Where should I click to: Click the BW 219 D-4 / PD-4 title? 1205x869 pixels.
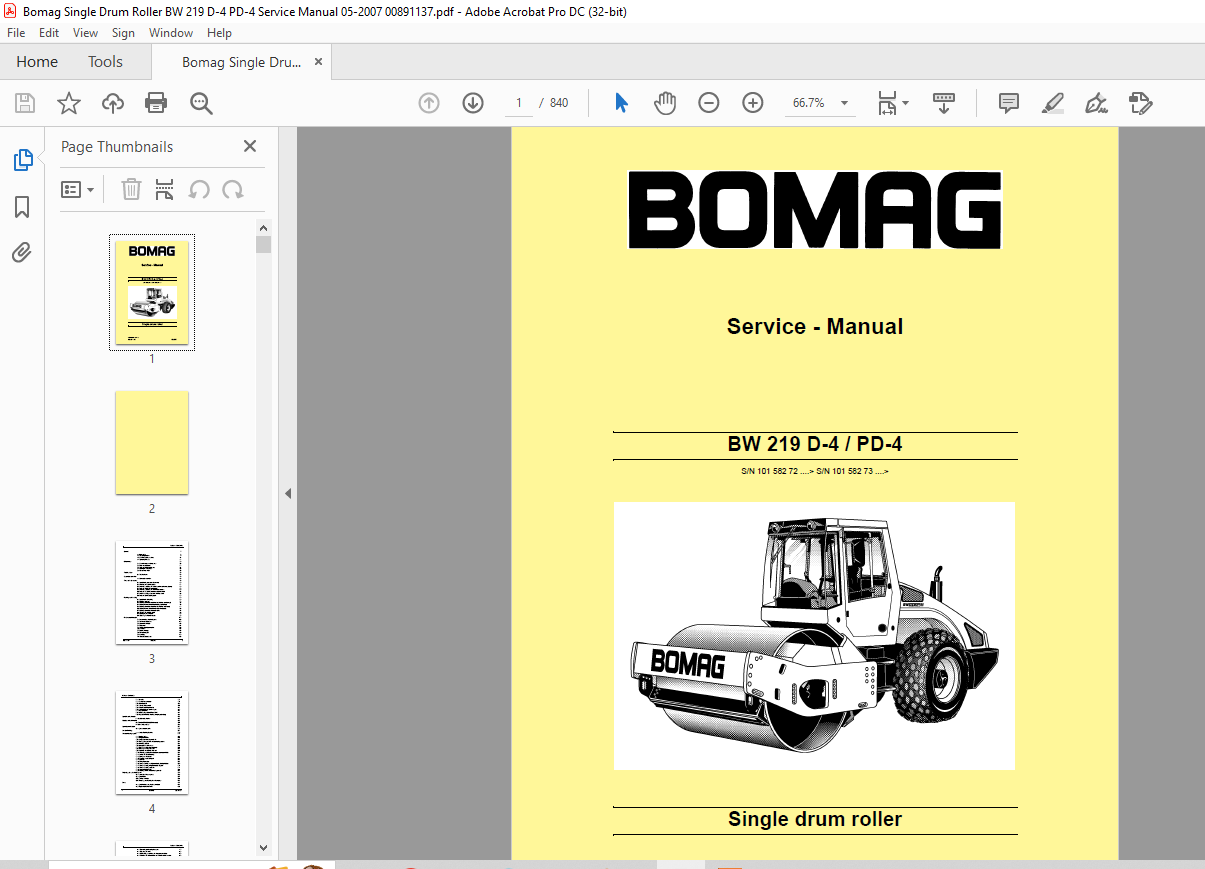[815, 445]
